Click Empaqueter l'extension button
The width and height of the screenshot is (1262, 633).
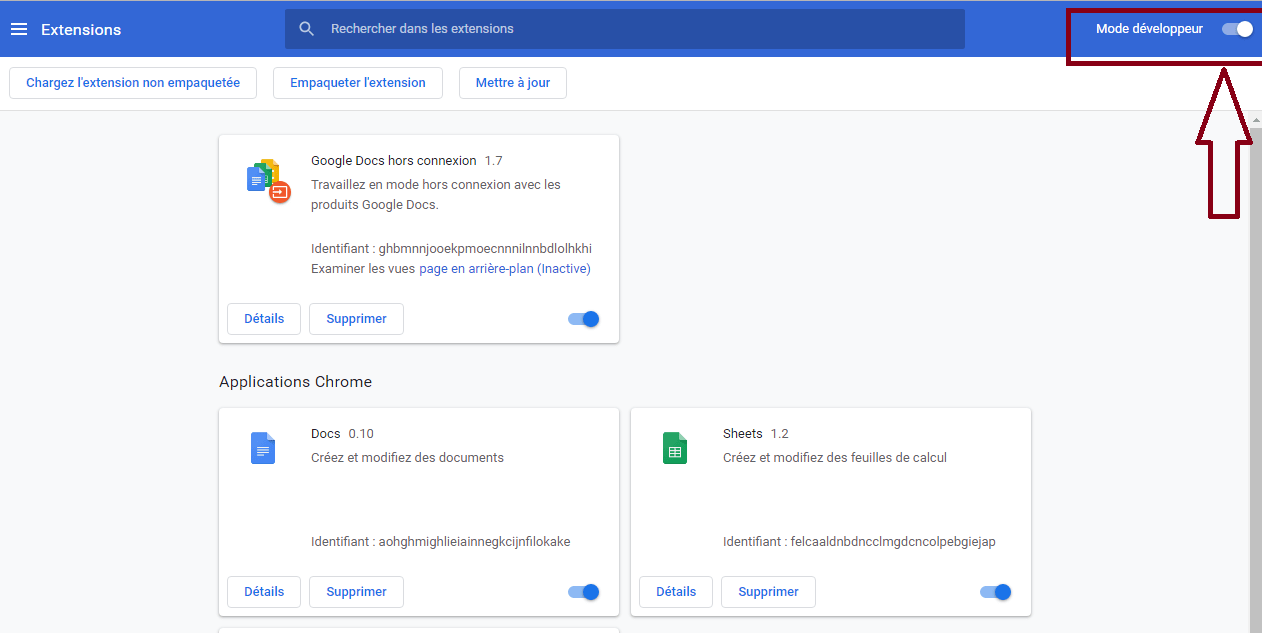click(x=358, y=83)
